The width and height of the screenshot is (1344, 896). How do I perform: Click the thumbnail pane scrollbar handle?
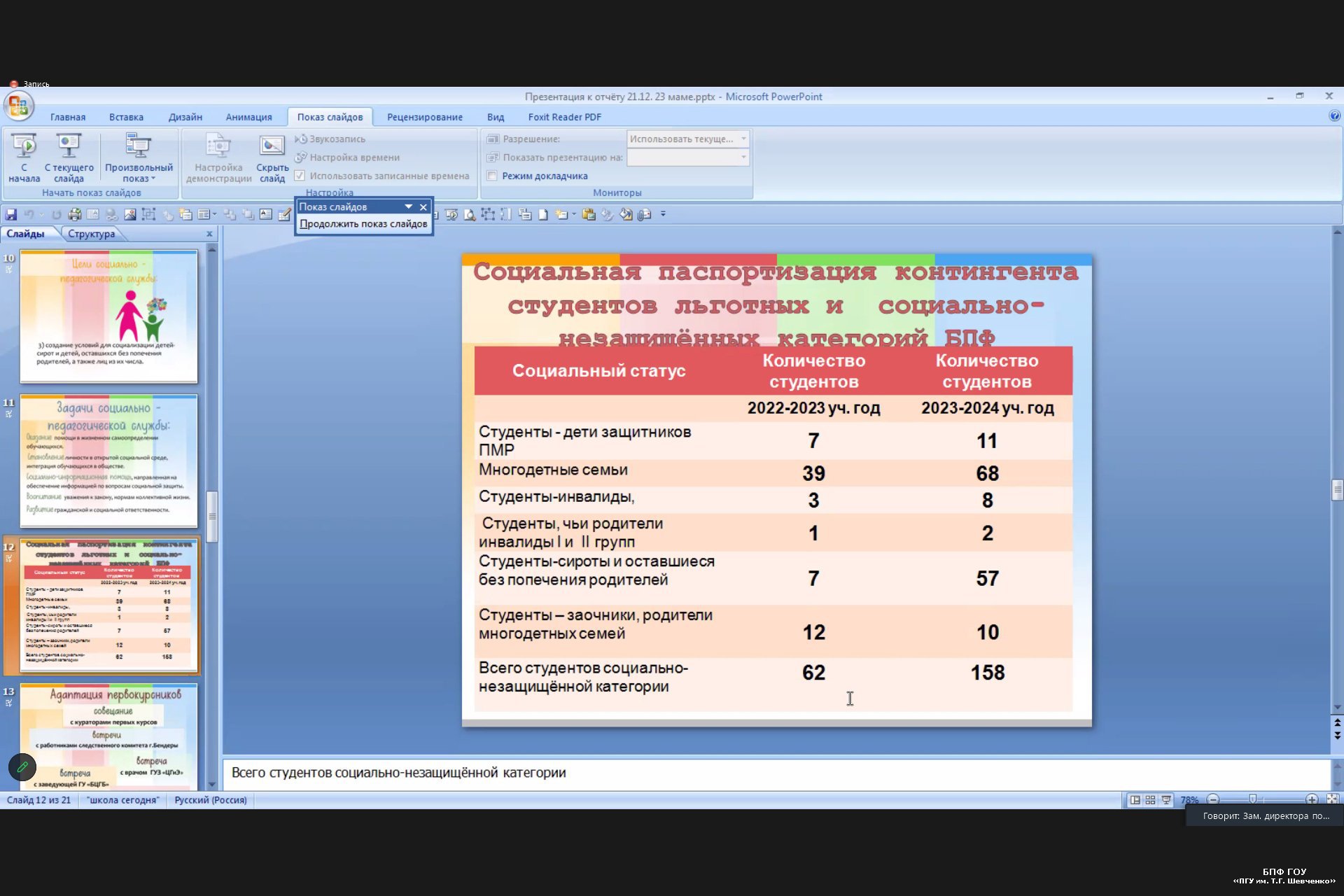click(212, 517)
